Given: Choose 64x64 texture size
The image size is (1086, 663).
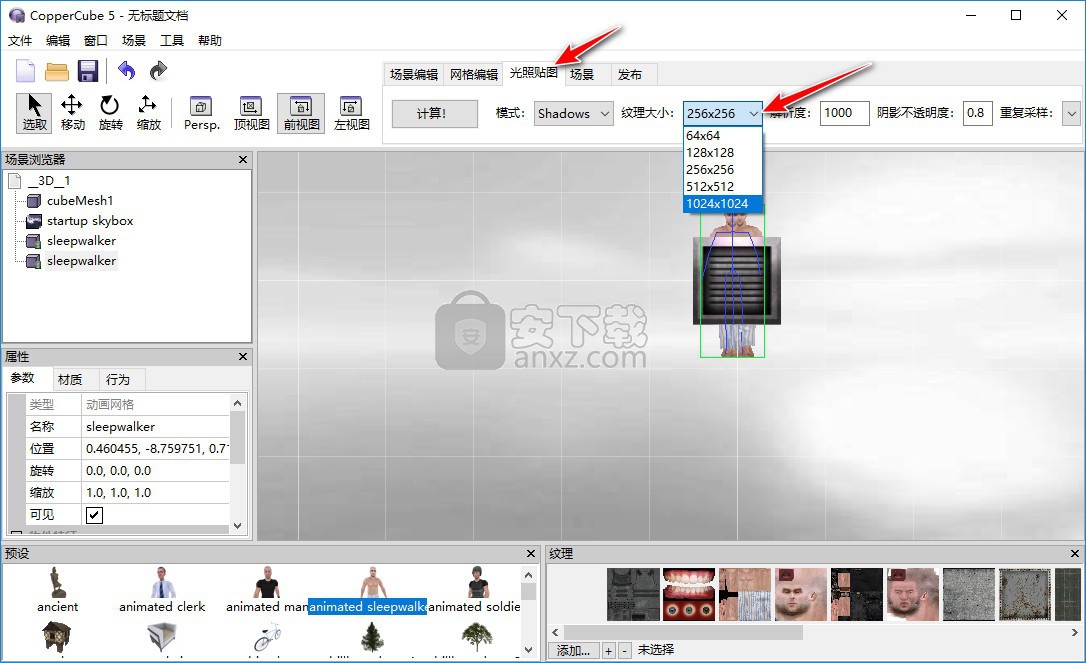Looking at the screenshot, I should [x=722, y=136].
